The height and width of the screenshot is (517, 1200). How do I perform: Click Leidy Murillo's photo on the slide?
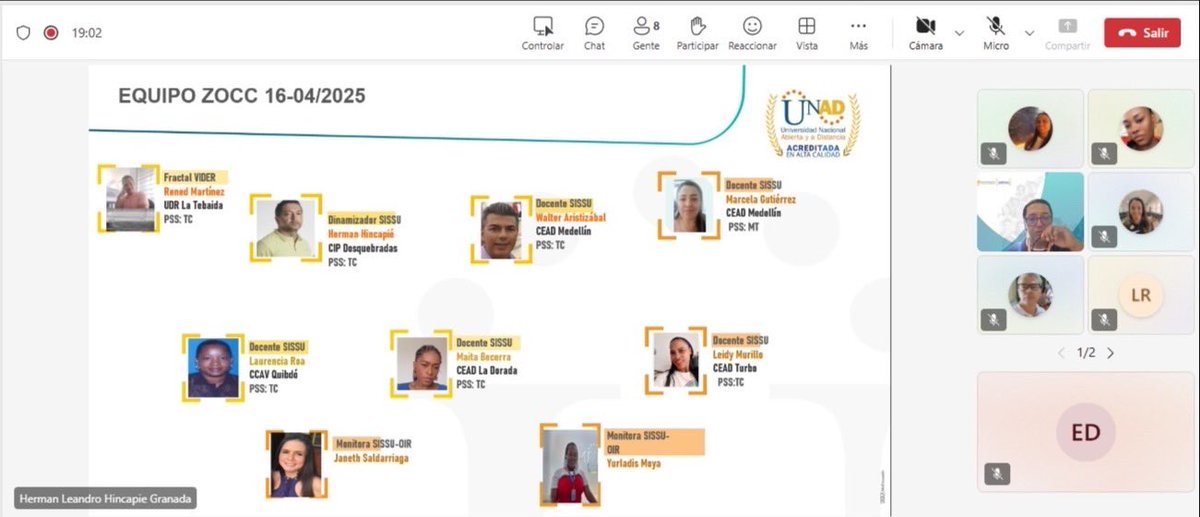tap(676, 360)
